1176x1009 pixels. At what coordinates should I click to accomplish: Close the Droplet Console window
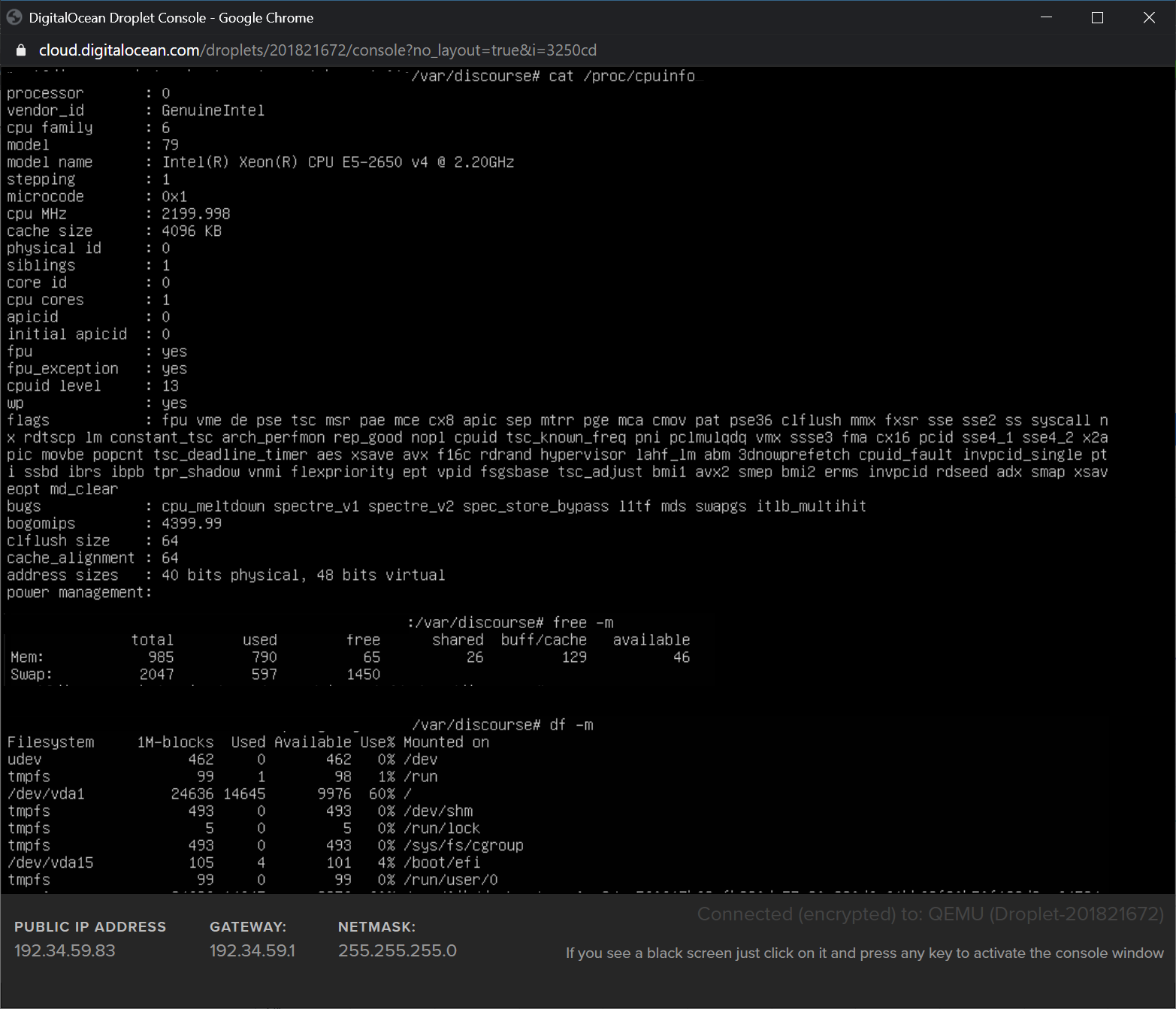pyautogui.click(x=1149, y=17)
